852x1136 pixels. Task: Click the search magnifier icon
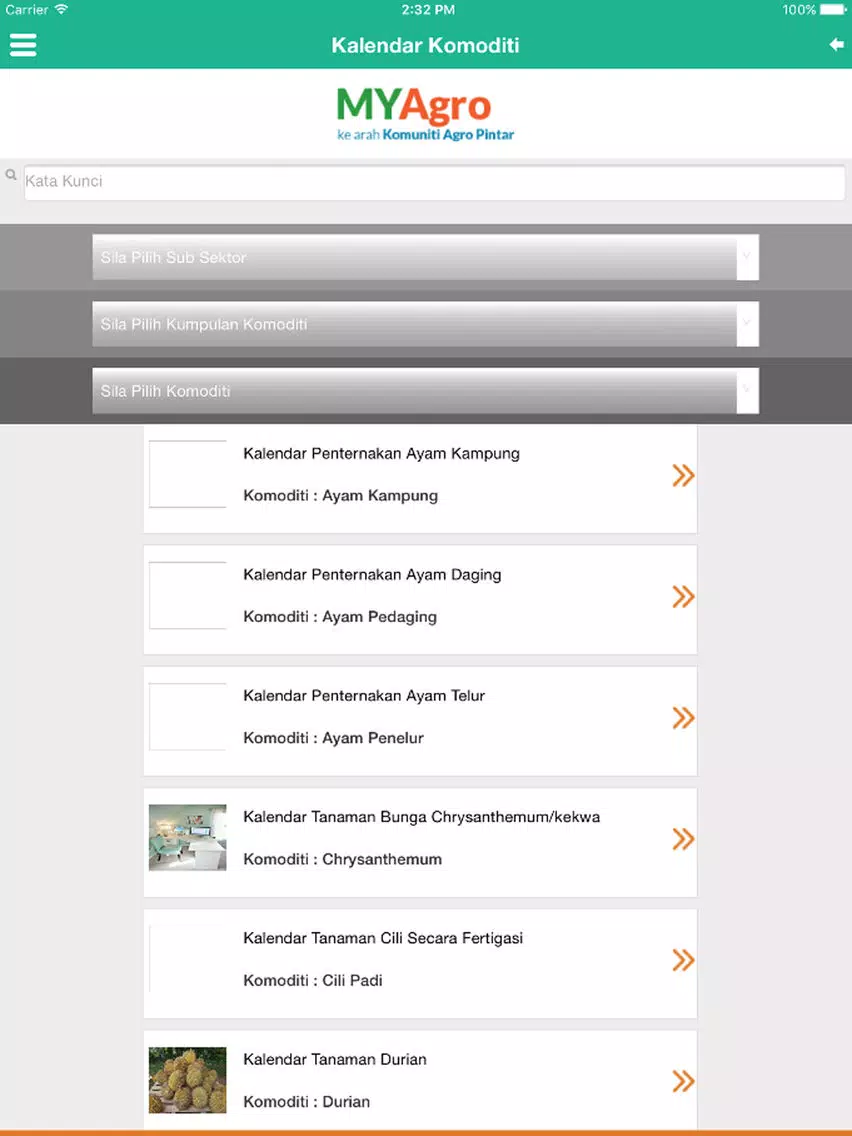click(x=11, y=175)
